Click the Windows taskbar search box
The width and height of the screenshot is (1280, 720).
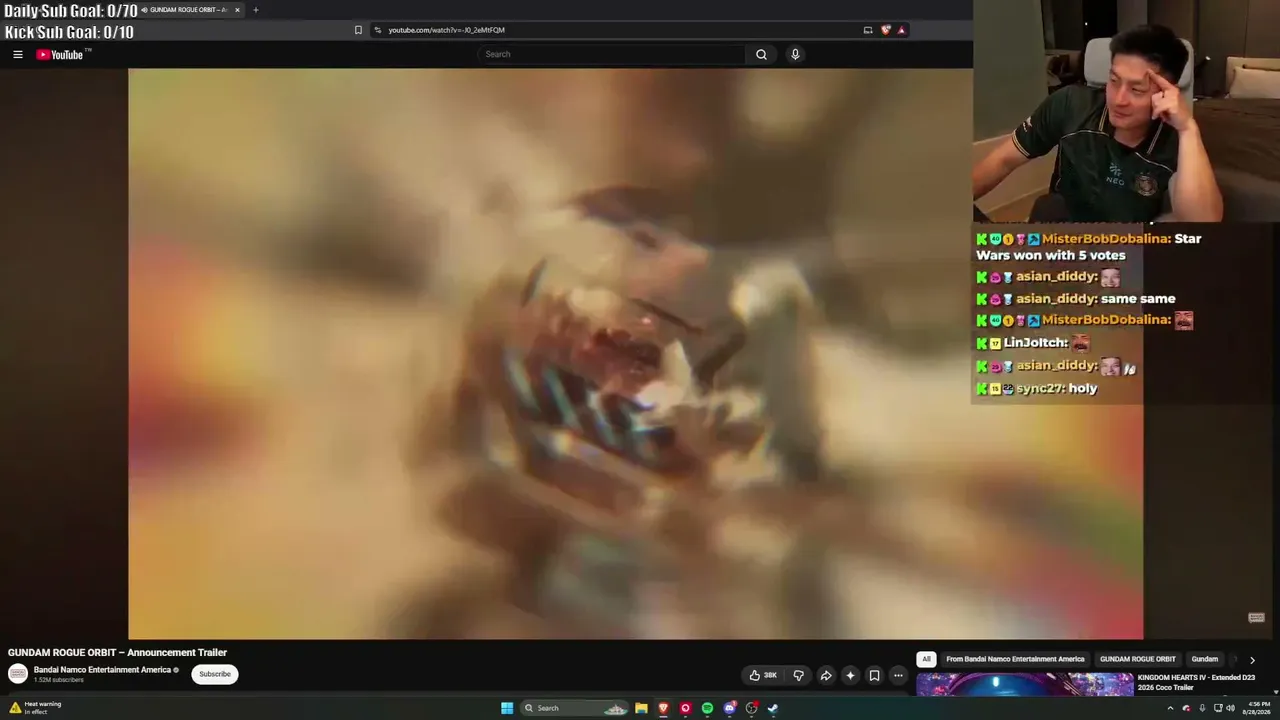coord(574,708)
